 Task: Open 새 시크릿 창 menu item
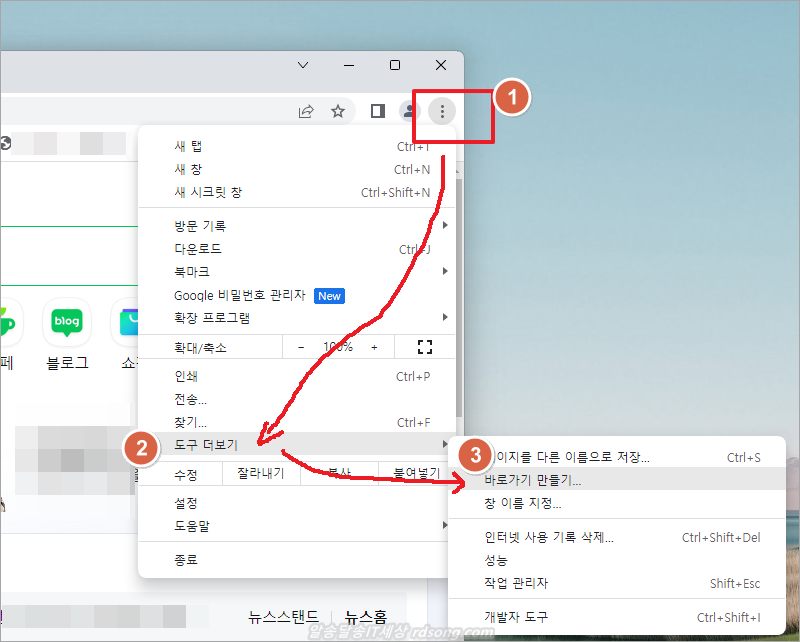(208, 192)
